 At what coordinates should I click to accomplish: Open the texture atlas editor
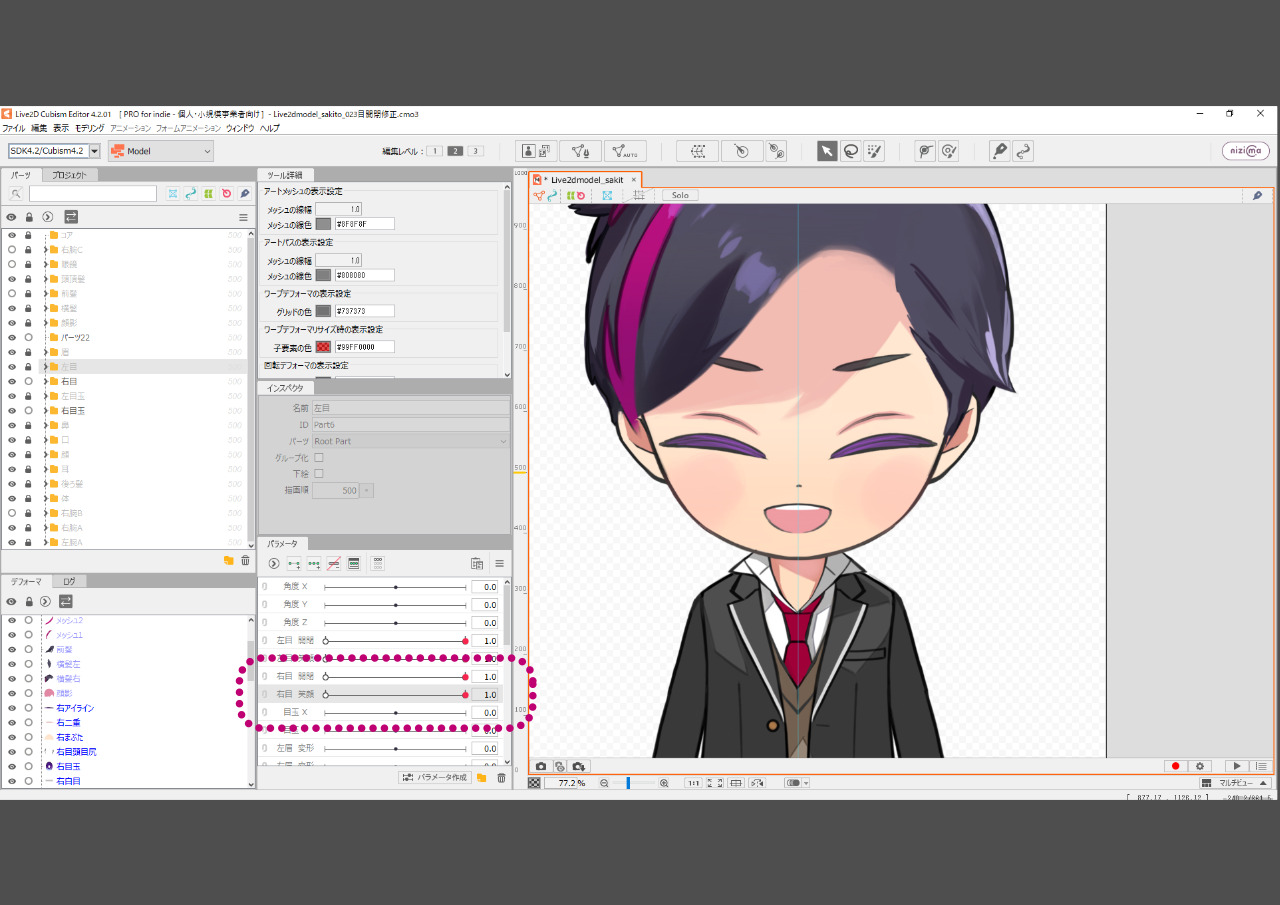[x=537, y=151]
